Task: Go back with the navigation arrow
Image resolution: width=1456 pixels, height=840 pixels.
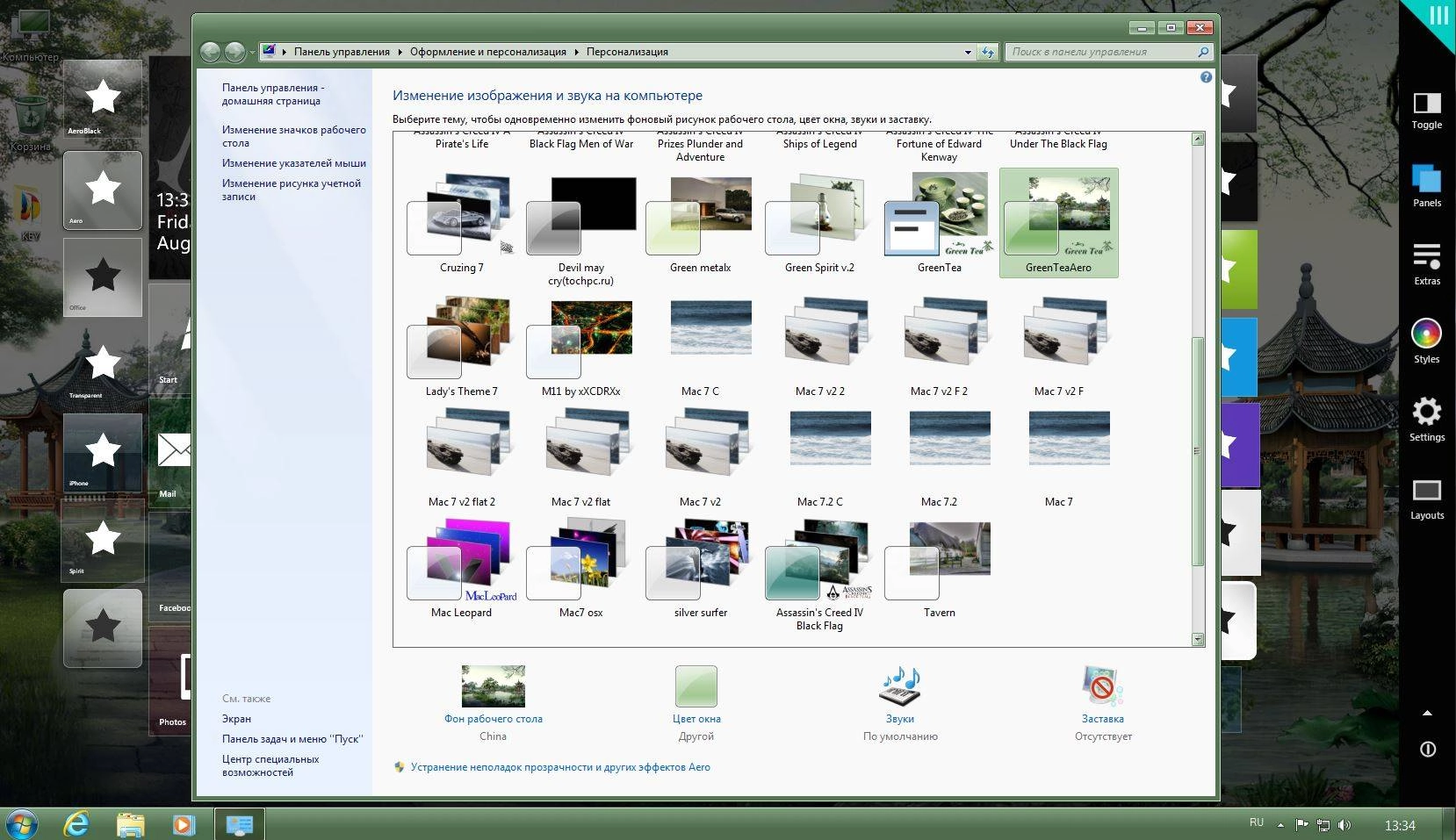Action: point(210,52)
